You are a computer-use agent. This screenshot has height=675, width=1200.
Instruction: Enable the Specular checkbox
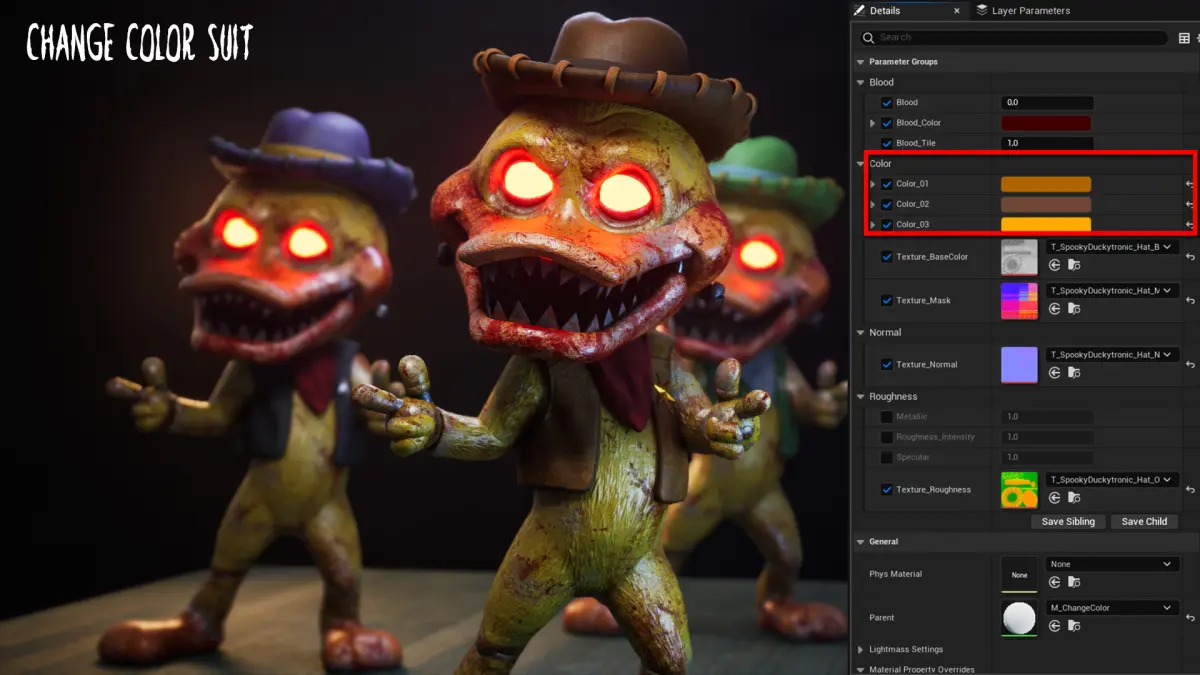886,457
